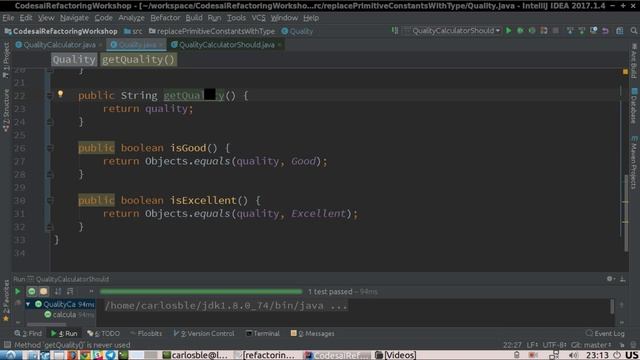Toggle tool window buttons in status bar corner
The width and height of the screenshot is (640, 360).
click(7, 345)
